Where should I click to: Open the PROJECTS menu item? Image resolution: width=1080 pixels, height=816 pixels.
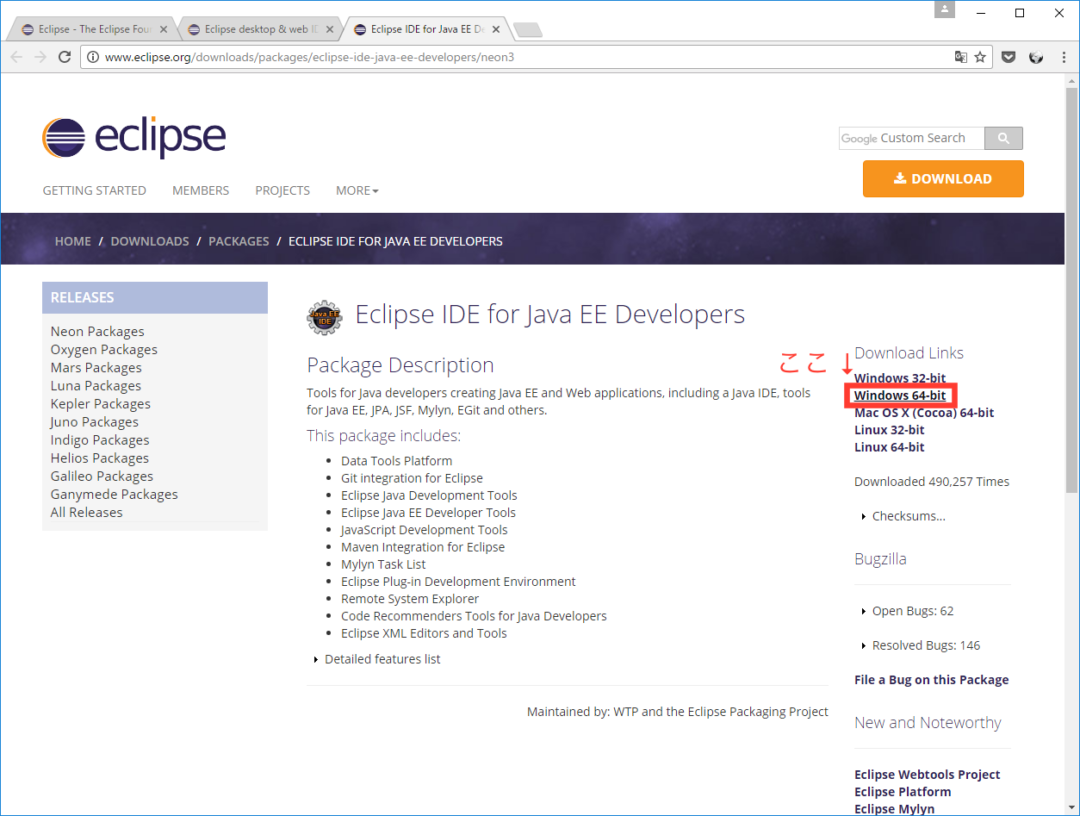click(x=282, y=191)
